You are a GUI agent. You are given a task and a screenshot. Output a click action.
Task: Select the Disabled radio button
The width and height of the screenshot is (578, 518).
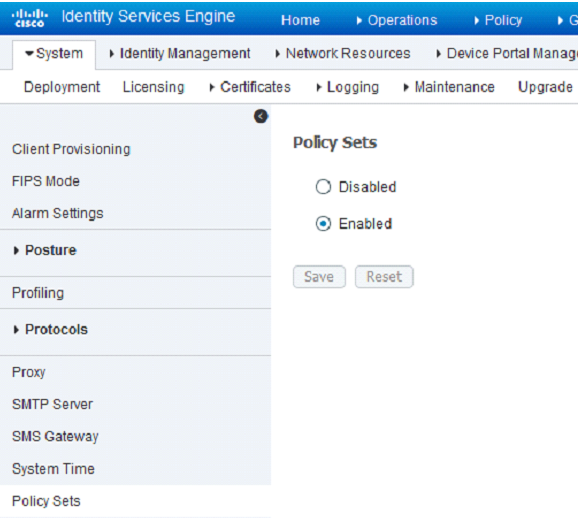coord(323,187)
